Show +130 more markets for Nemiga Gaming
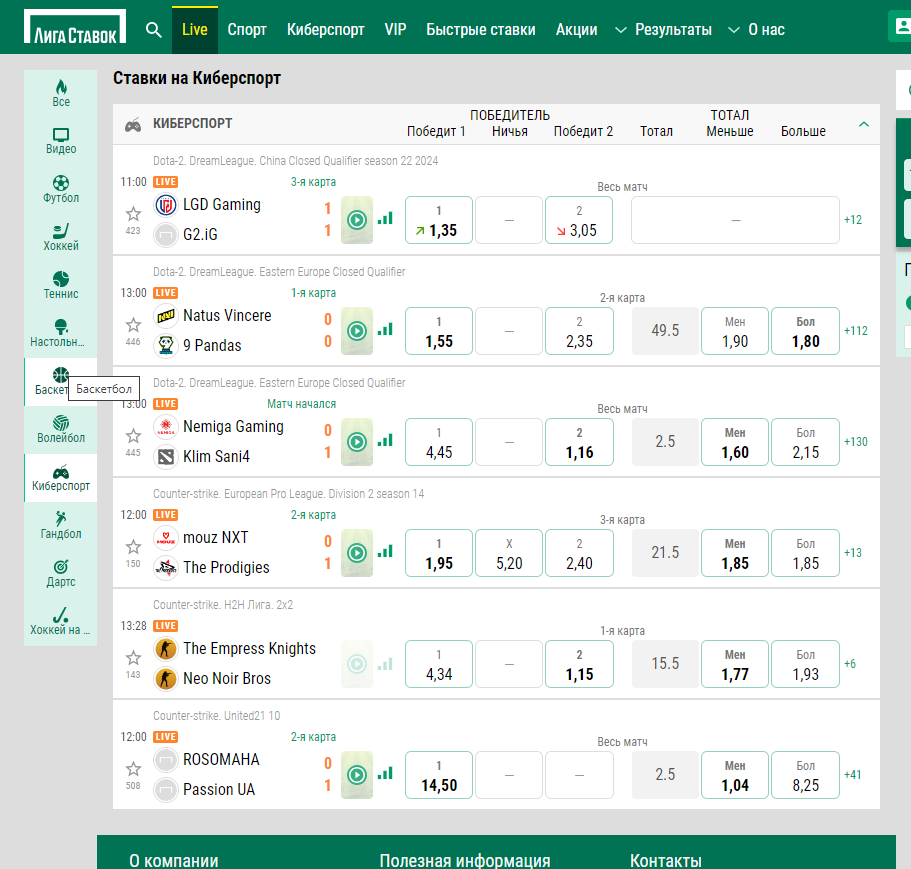Viewport: 911px width, 869px height. point(856,441)
